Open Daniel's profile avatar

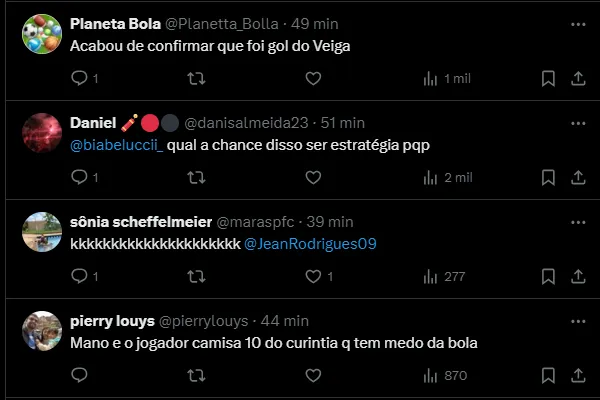tap(41, 133)
